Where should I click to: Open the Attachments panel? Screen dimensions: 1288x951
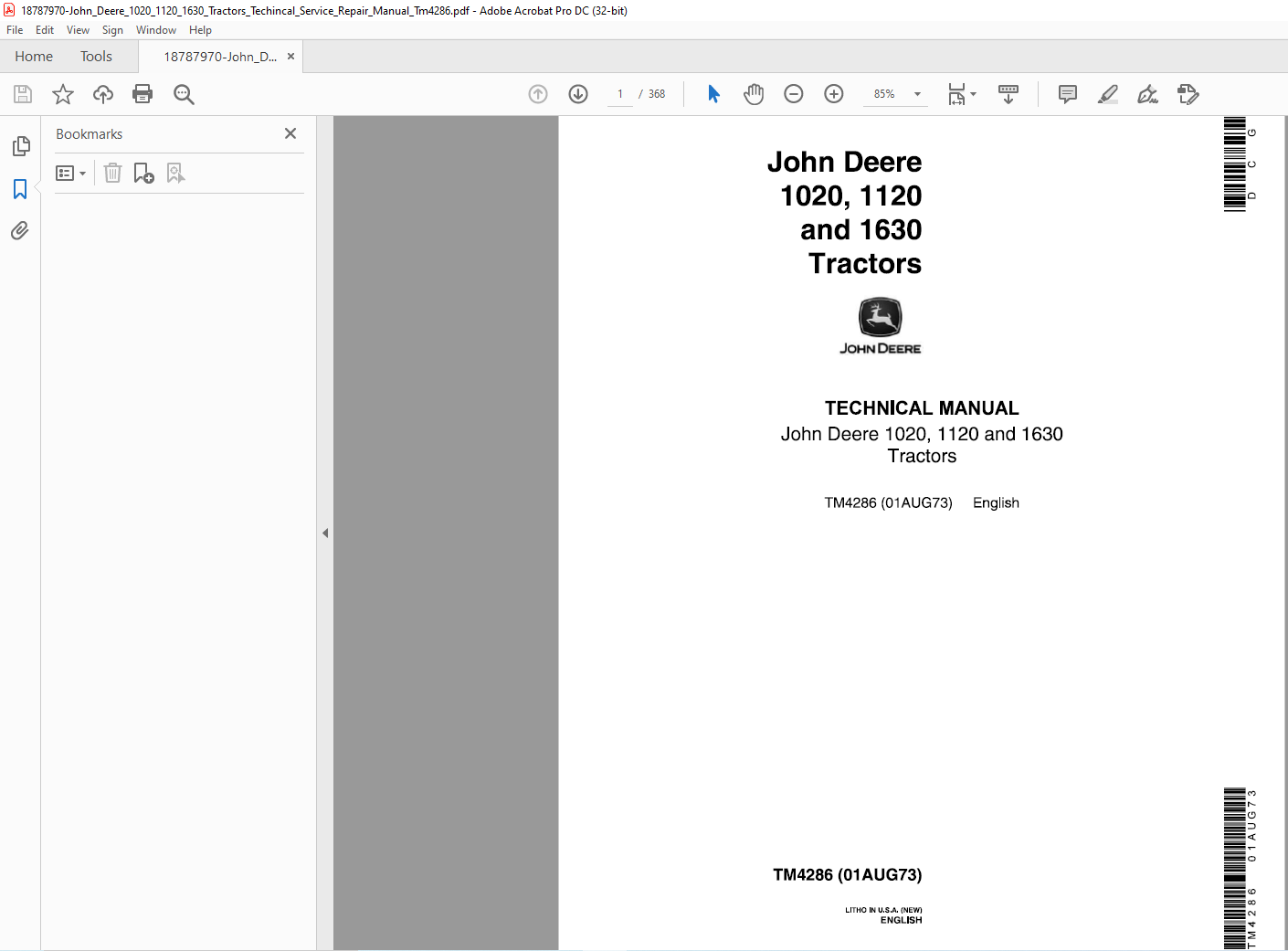point(20,230)
